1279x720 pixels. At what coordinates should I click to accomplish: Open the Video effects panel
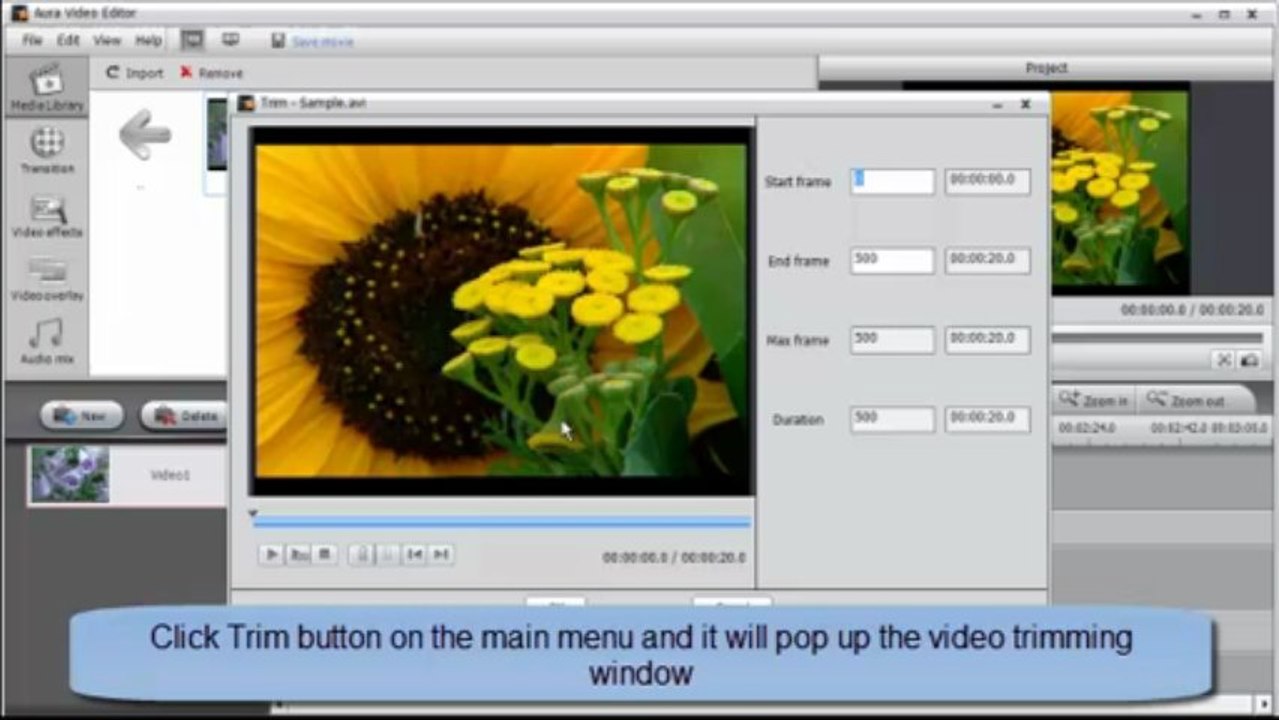[x=47, y=215]
